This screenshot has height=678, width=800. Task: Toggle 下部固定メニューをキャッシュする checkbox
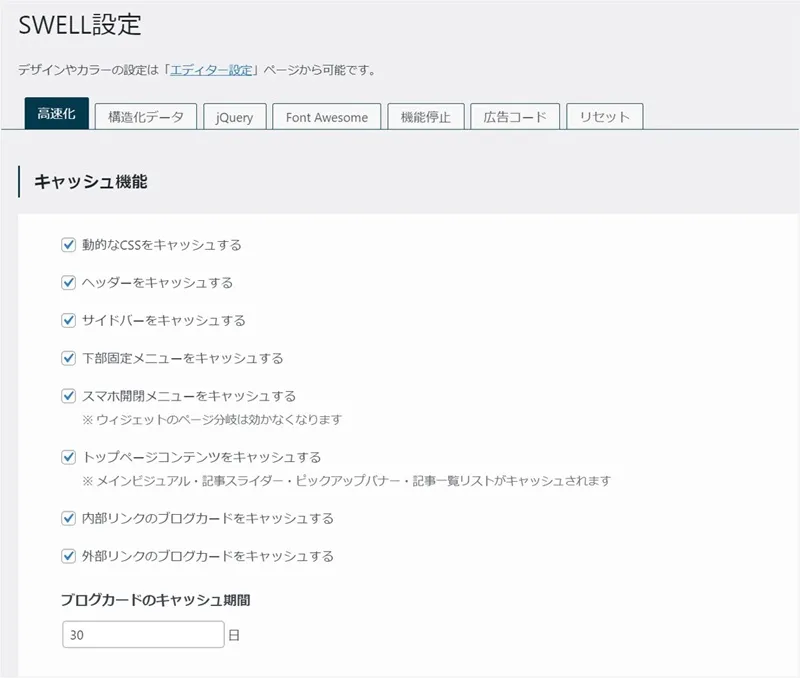[x=69, y=358]
